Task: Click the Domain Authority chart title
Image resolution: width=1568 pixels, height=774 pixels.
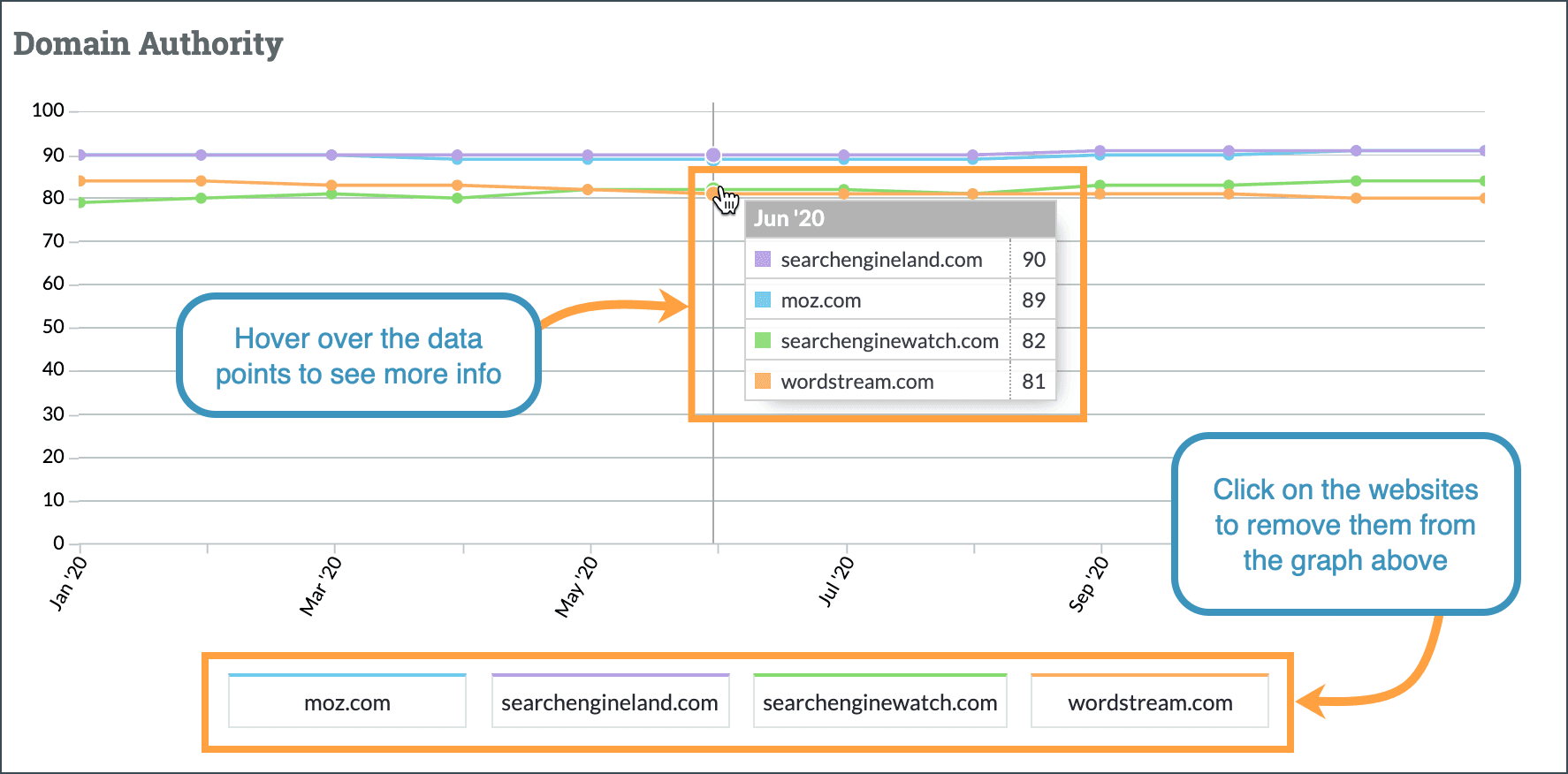Action: click(x=148, y=43)
